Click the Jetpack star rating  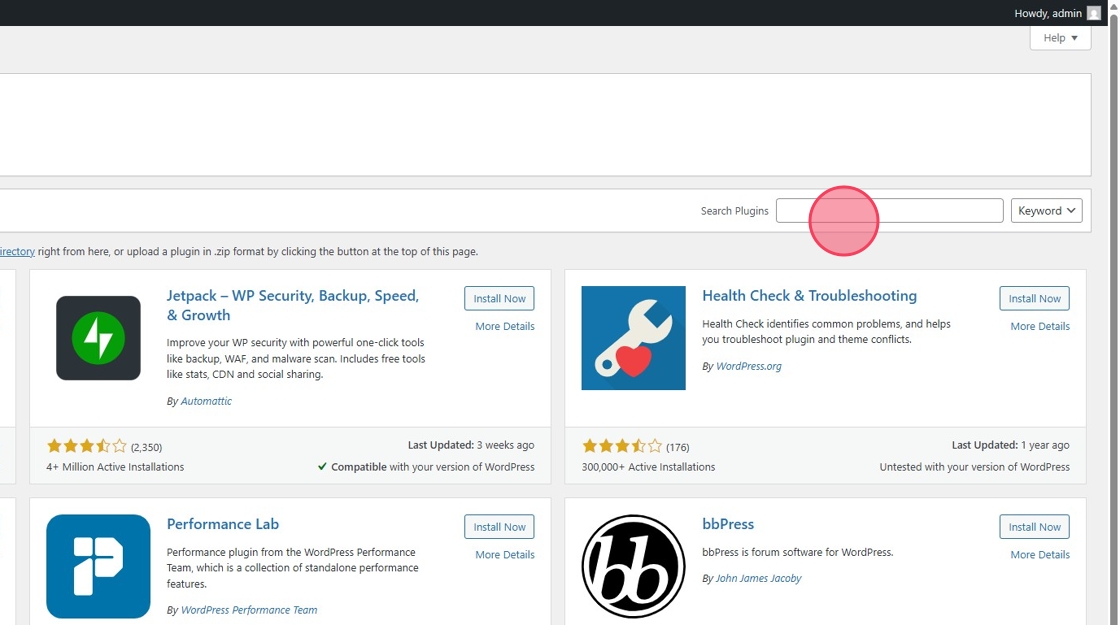87,447
